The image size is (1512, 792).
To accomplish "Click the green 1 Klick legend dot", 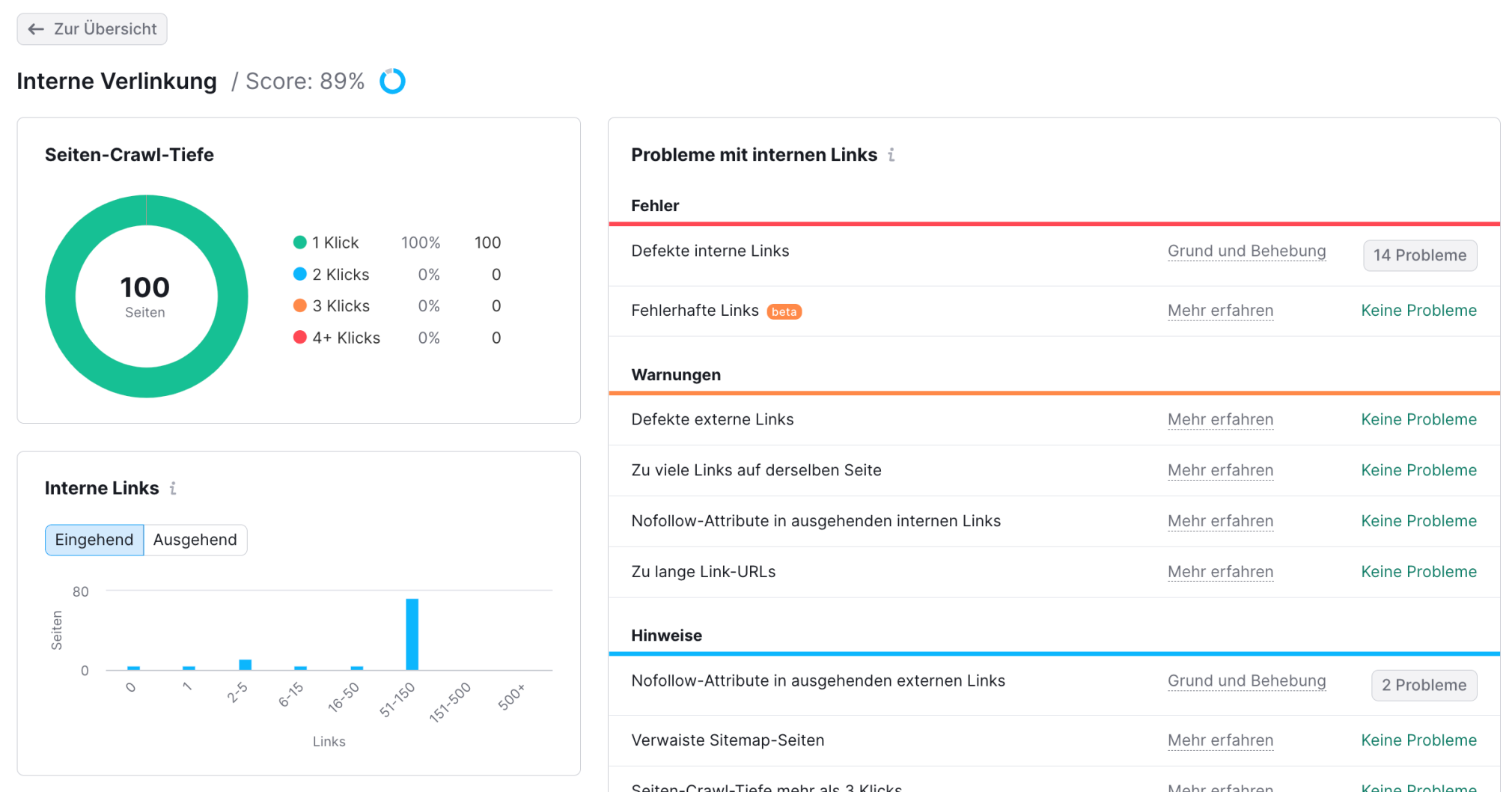I will (299, 242).
